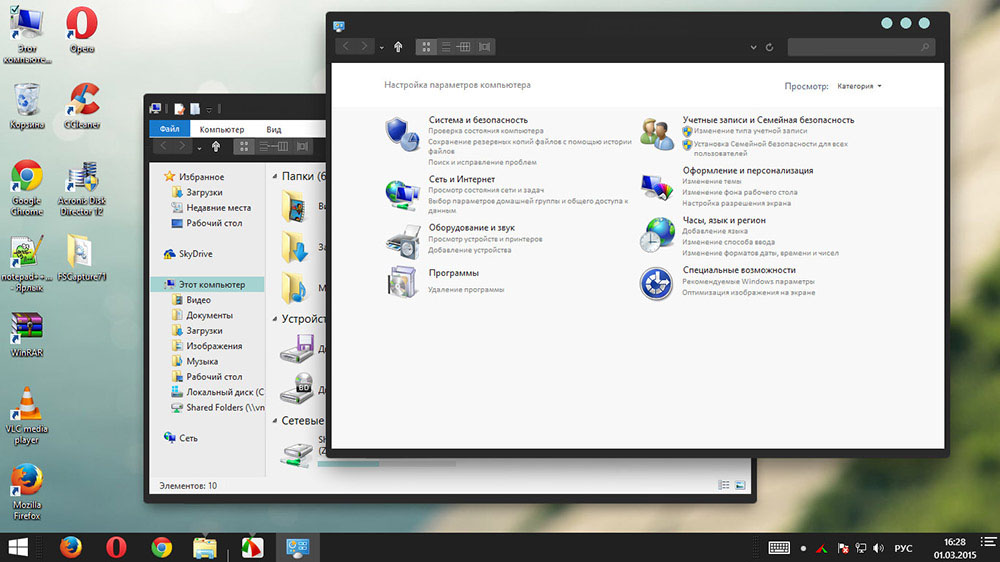Click the Сеть и Интернет globe icon
This screenshot has height=562, width=1000.
tap(402, 192)
